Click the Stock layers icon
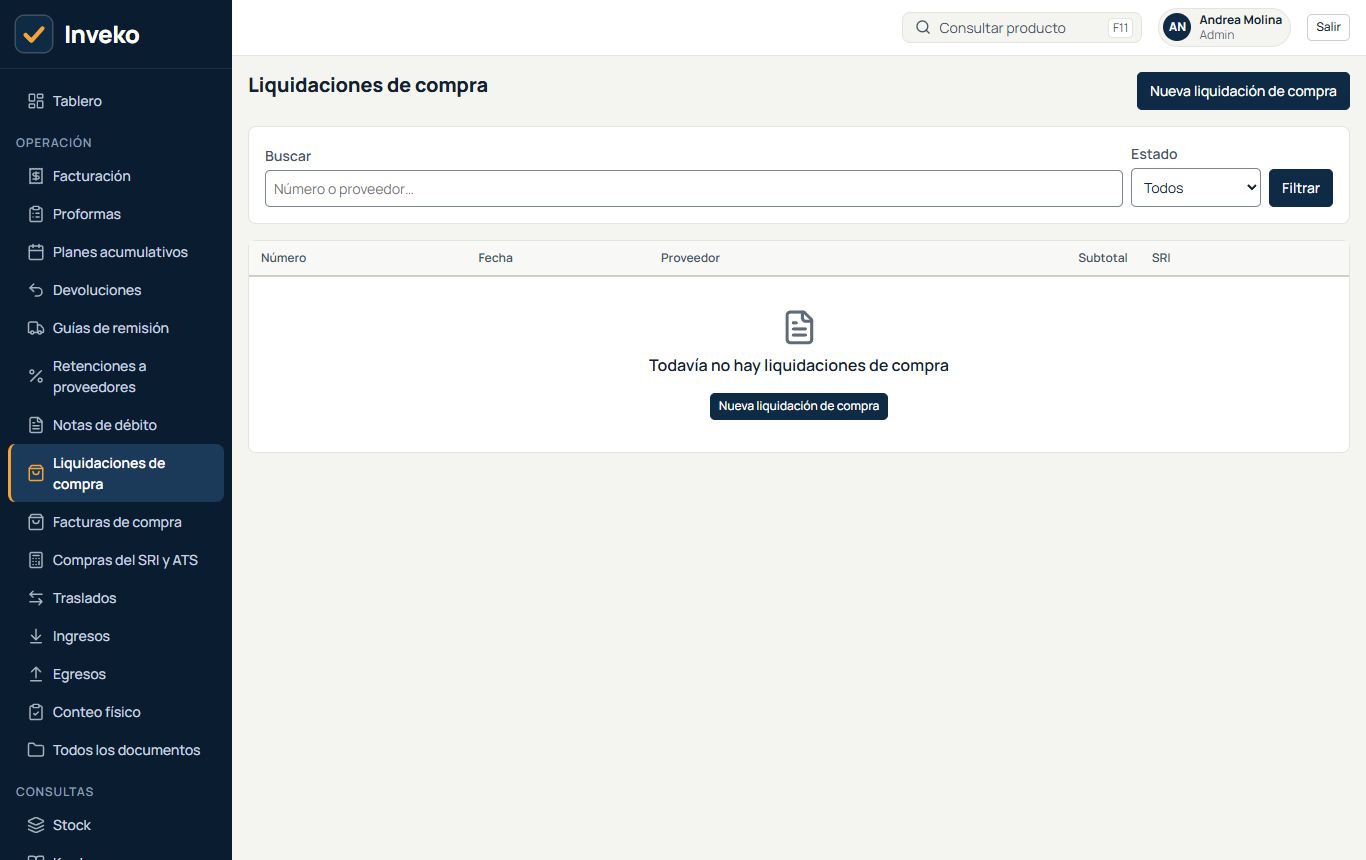 [x=36, y=825]
